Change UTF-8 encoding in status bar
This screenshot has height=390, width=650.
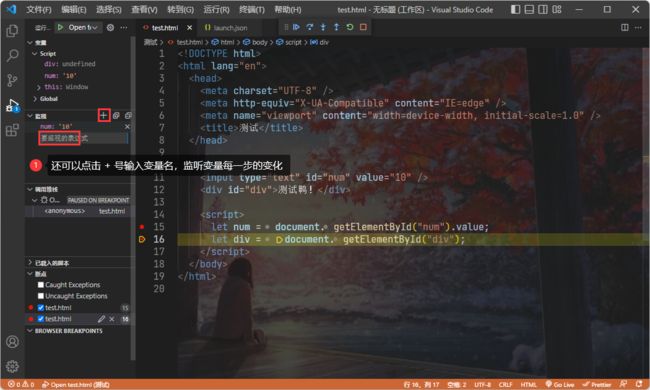(x=482, y=385)
